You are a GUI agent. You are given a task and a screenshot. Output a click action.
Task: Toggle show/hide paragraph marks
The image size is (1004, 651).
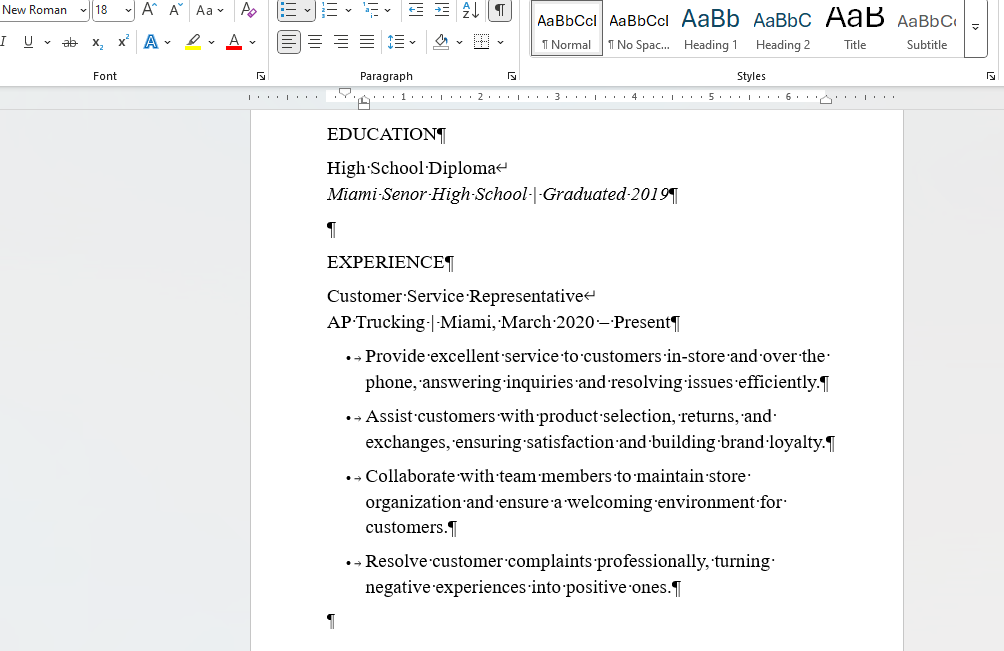499,10
